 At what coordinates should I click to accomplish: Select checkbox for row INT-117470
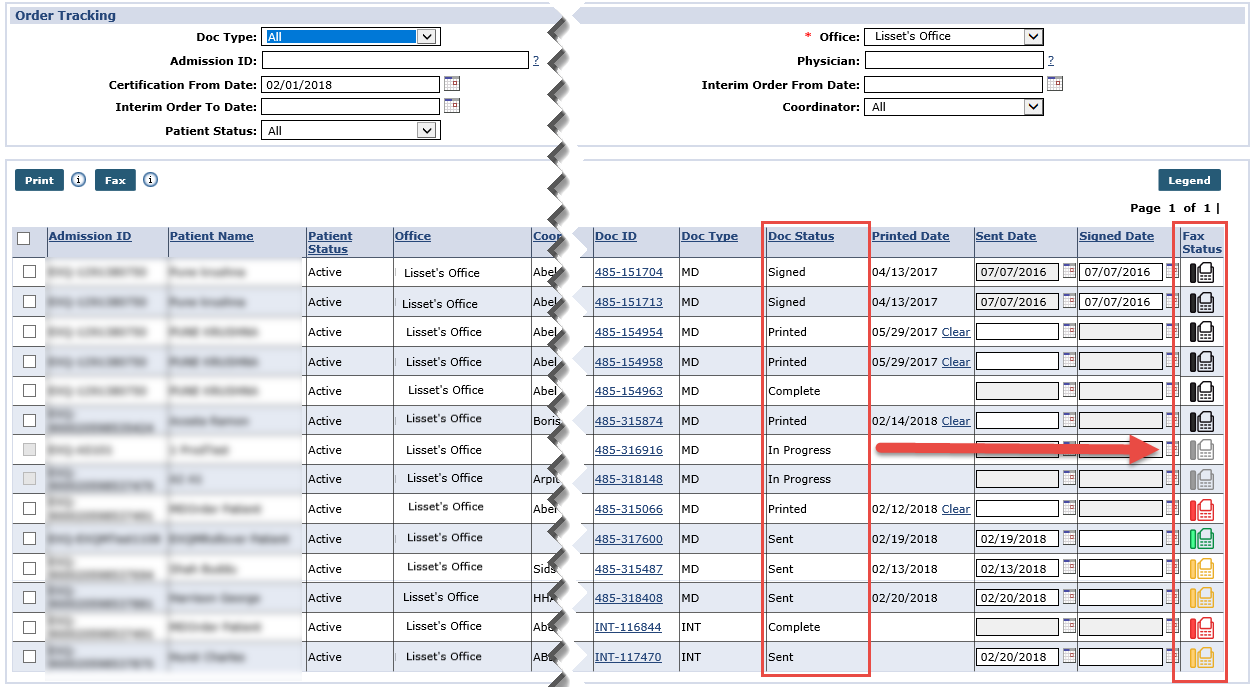(x=29, y=657)
